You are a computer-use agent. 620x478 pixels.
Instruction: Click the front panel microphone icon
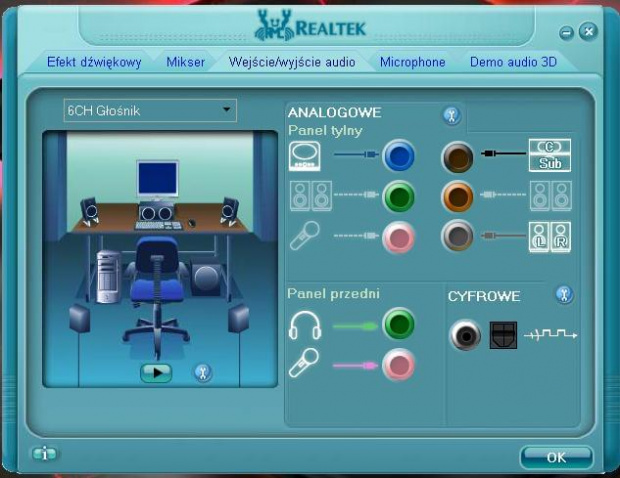(x=304, y=363)
